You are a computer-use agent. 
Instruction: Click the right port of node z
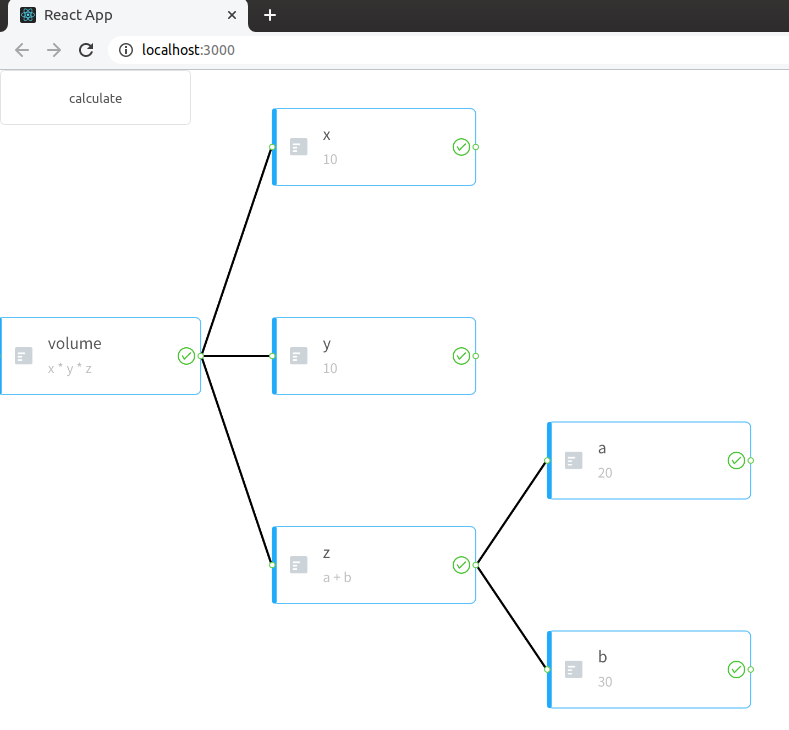click(476, 564)
